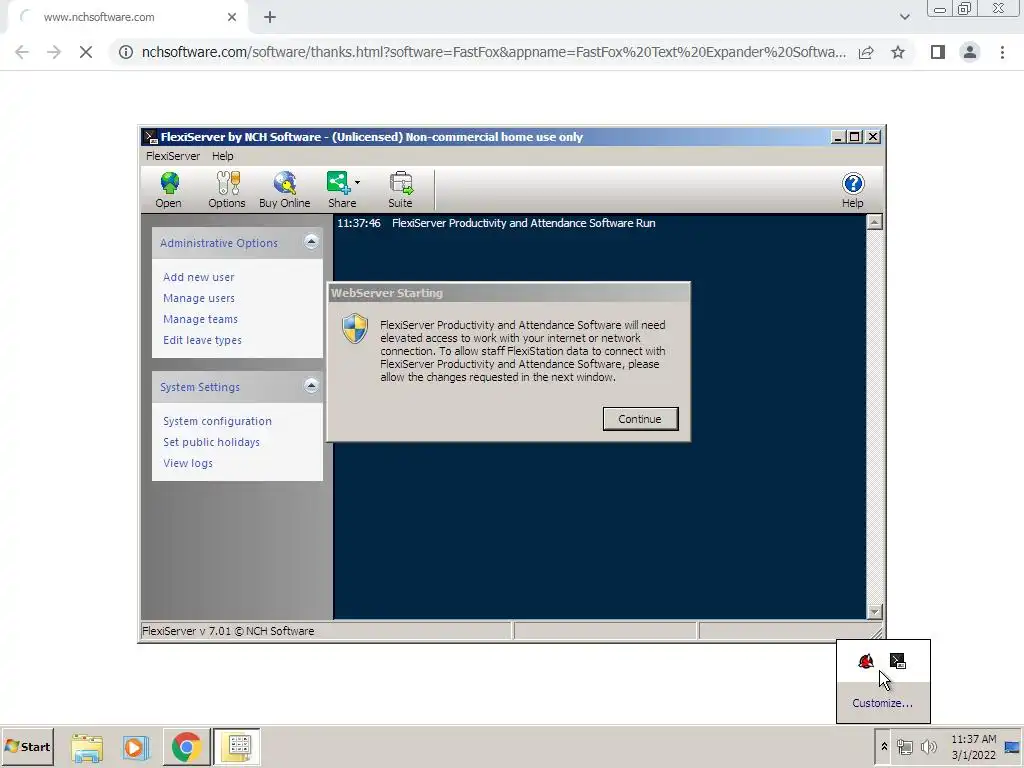Open the View logs link
This screenshot has height=768, width=1024.
(188, 462)
